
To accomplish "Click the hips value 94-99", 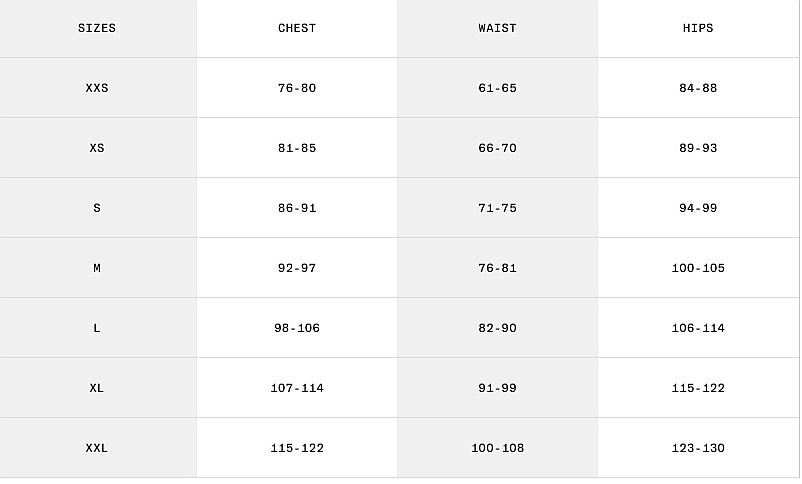I will pyautogui.click(x=698, y=208).
